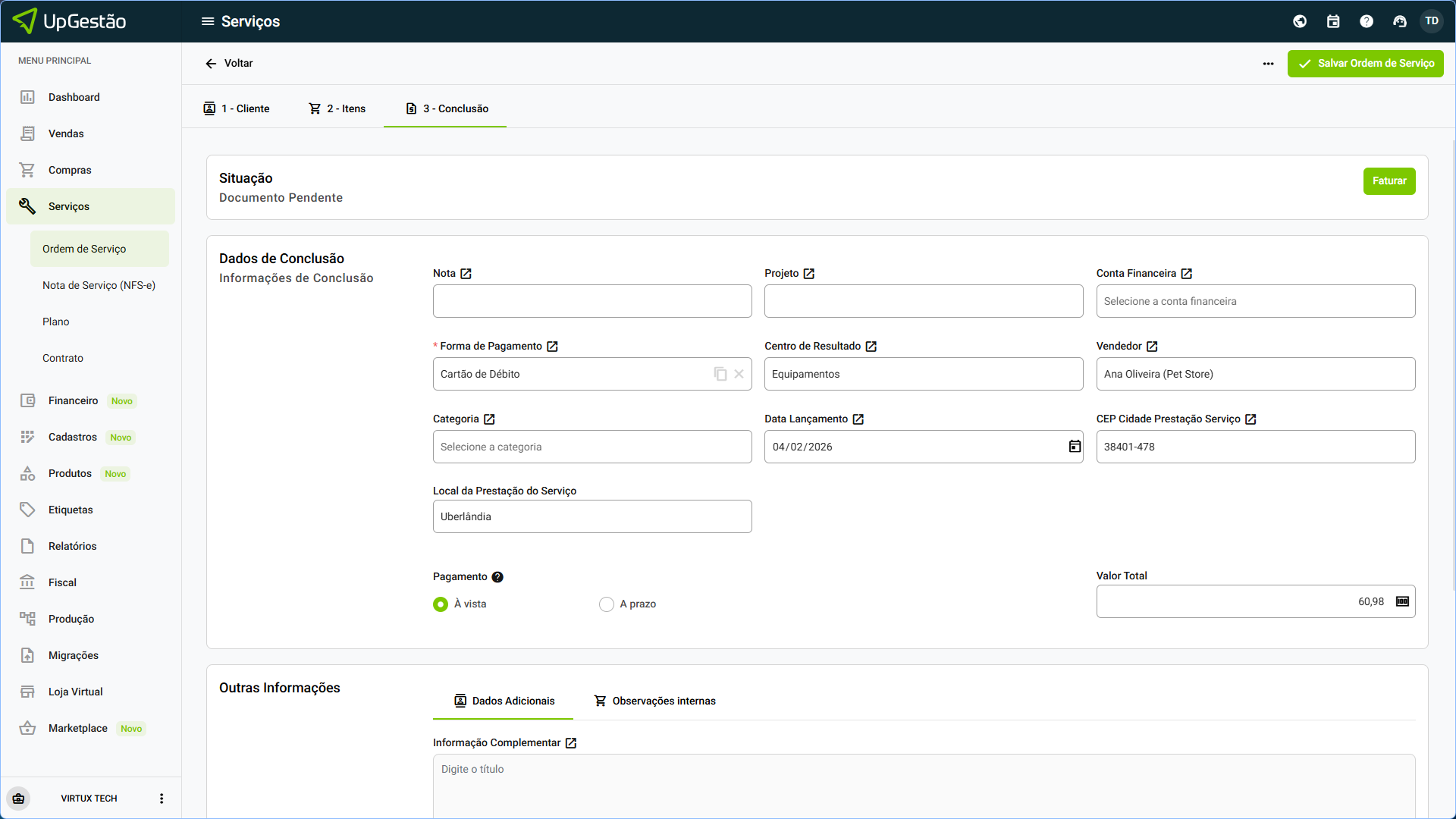The width and height of the screenshot is (1456, 819).
Task: Click the Faturar button
Action: click(x=1389, y=181)
